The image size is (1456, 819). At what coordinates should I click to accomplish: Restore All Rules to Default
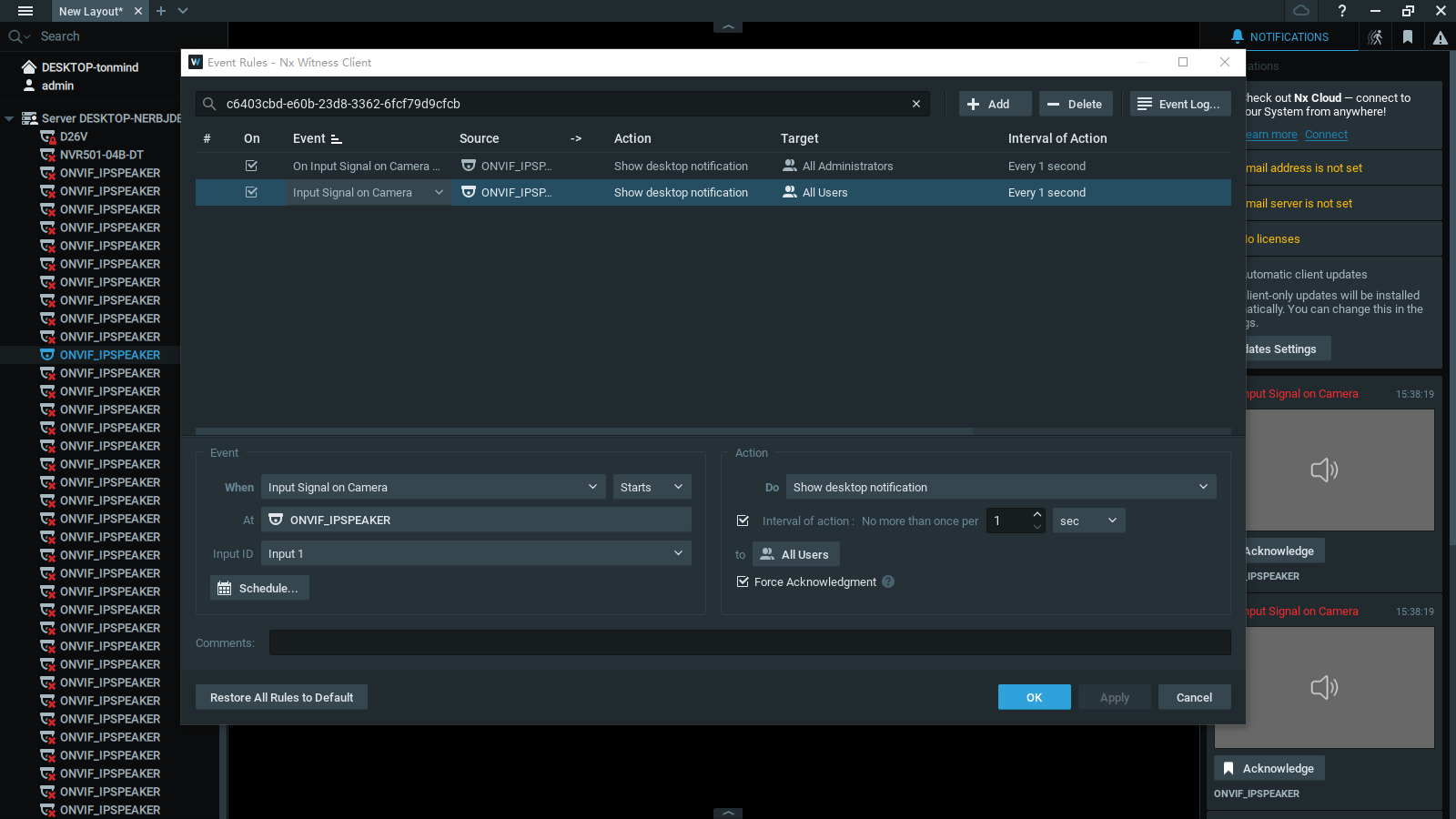click(281, 697)
